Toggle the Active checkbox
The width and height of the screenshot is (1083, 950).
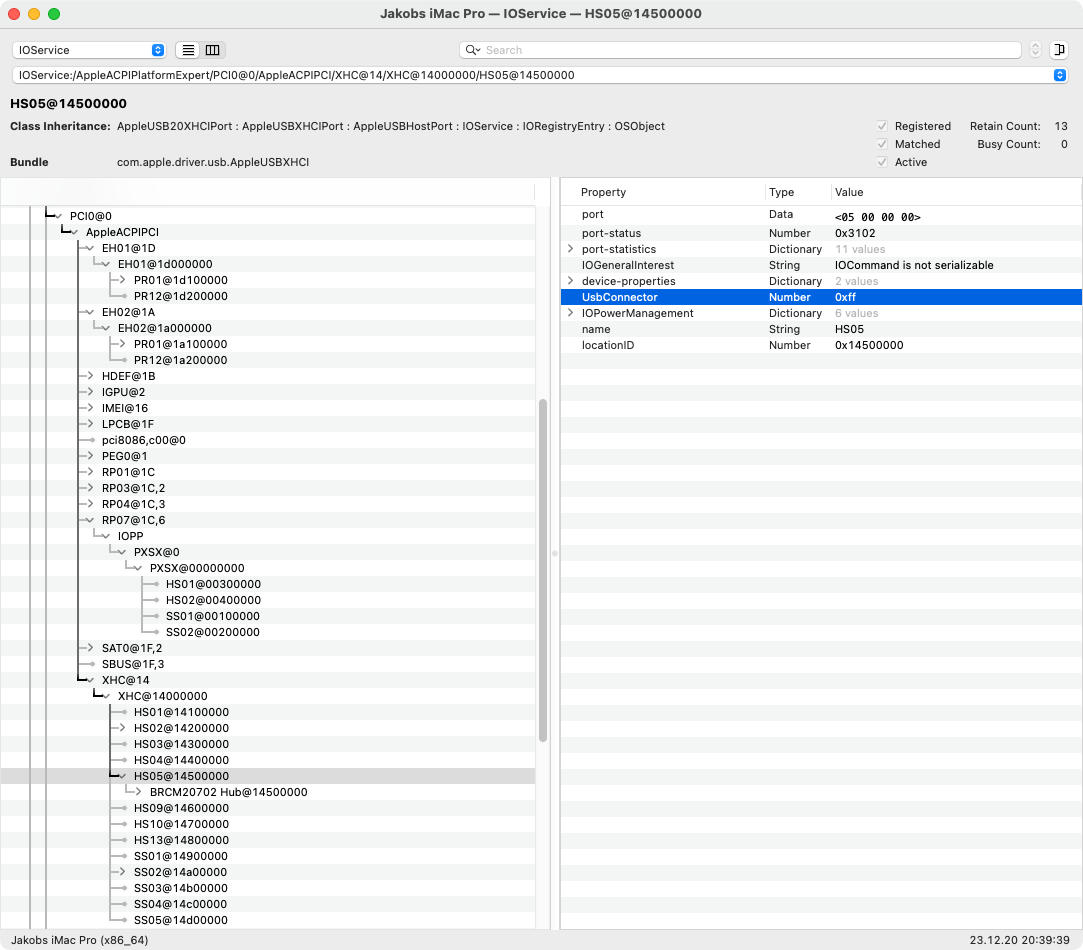tap(882, 162)
